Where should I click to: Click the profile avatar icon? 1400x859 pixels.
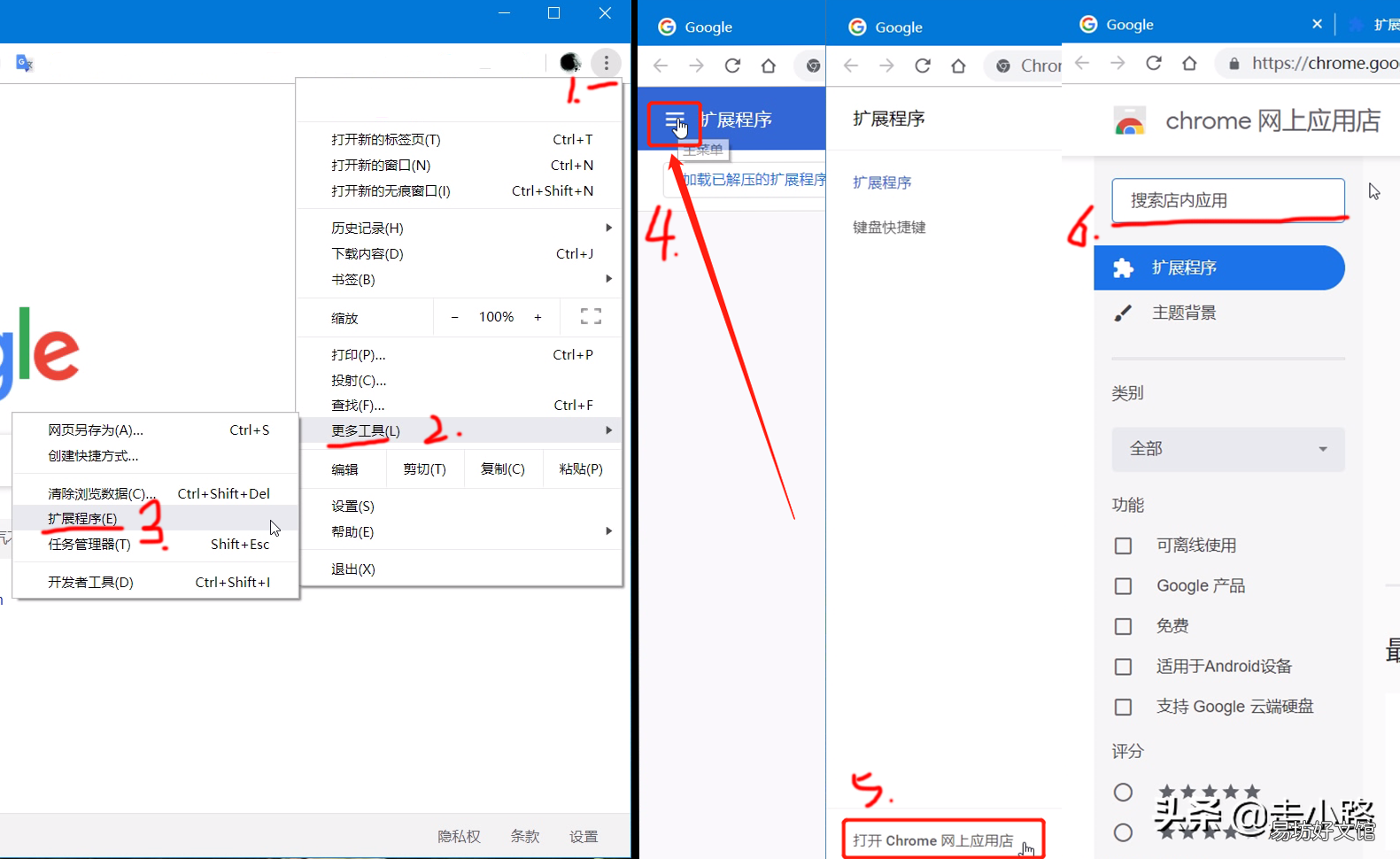(x=570, y=63)
